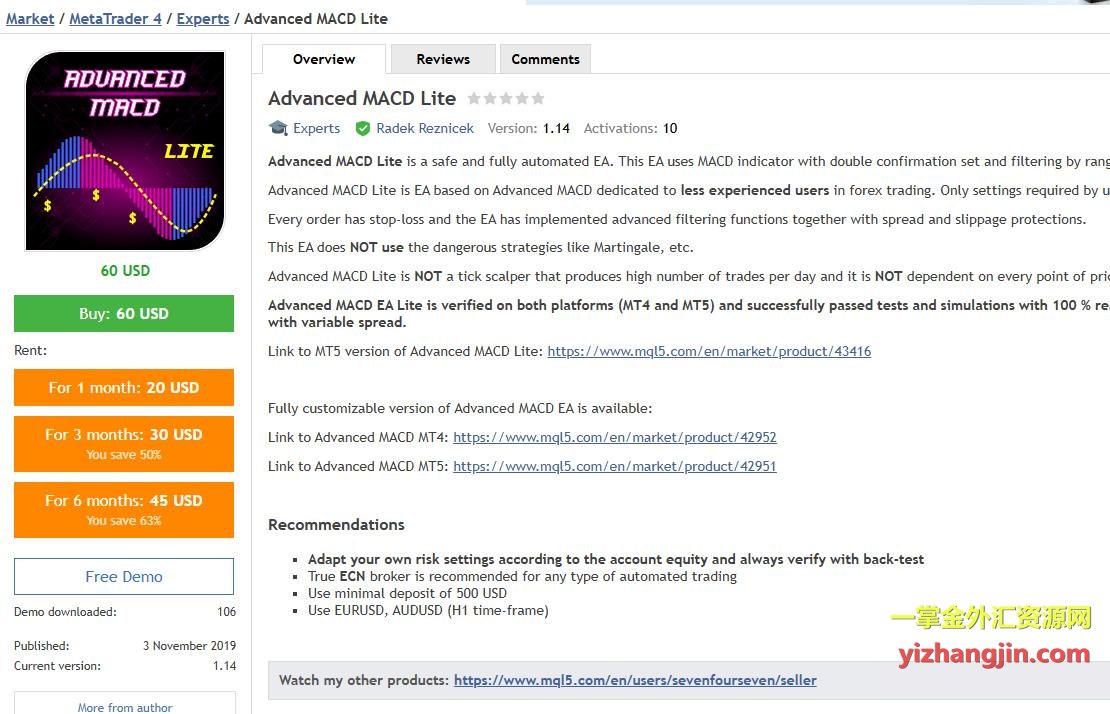Follow the MT5 version product/43416 link
Image resolution: width=1110 pixels, height=714 pixels.
click(x=709, y=351)
